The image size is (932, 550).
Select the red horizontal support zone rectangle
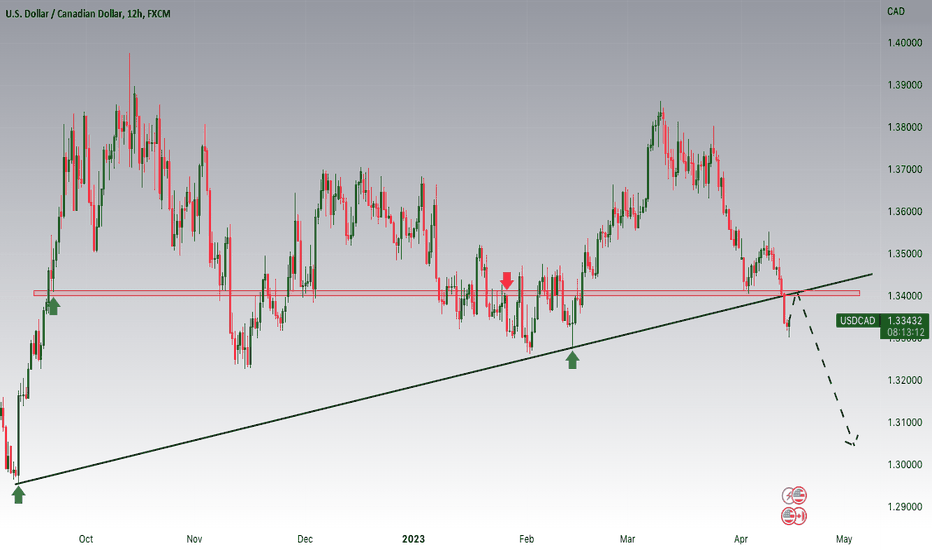446,293
